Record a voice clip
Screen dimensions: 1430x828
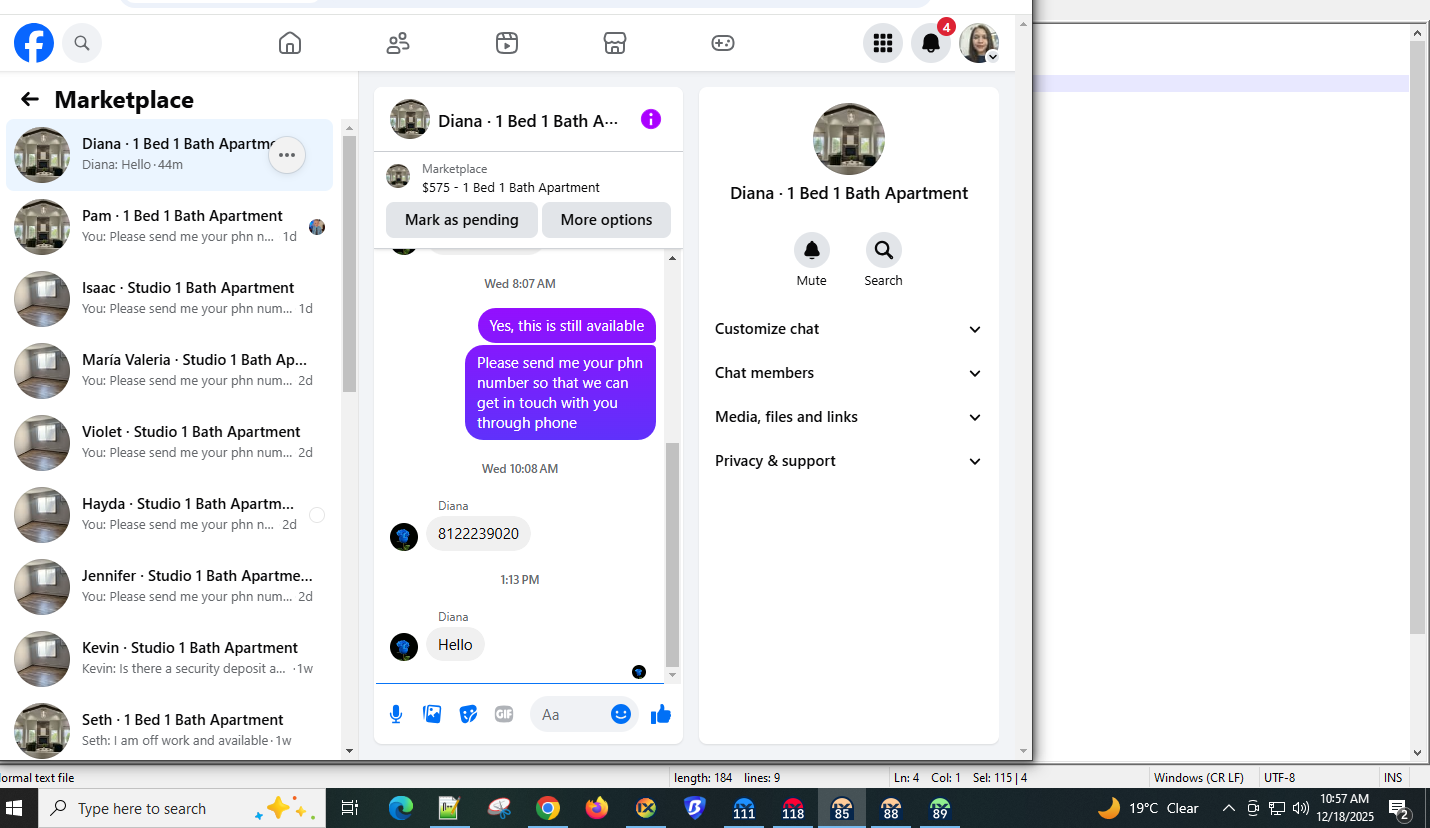[396, 714]
